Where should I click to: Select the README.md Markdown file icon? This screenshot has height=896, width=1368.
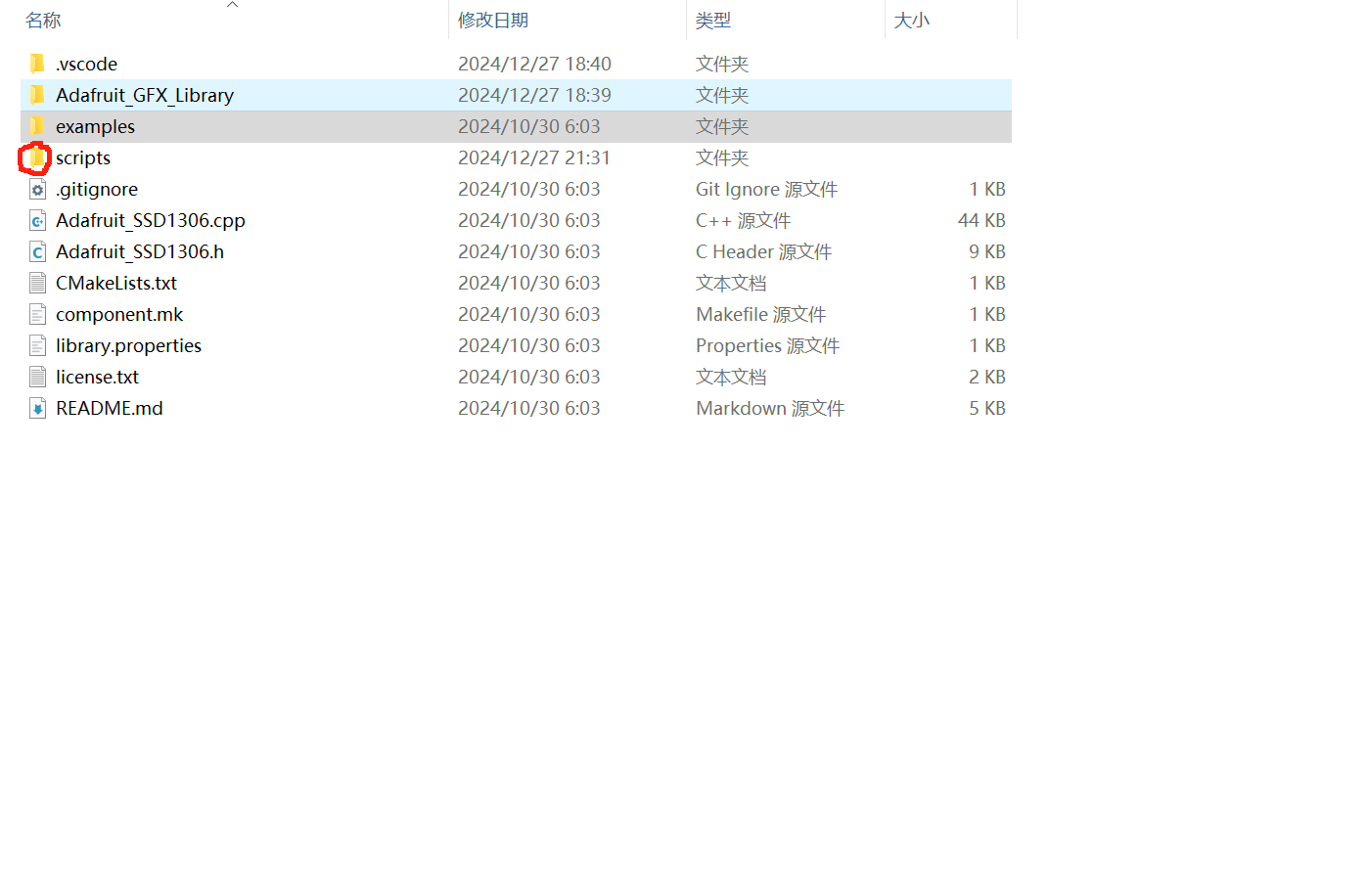point(37,408)
